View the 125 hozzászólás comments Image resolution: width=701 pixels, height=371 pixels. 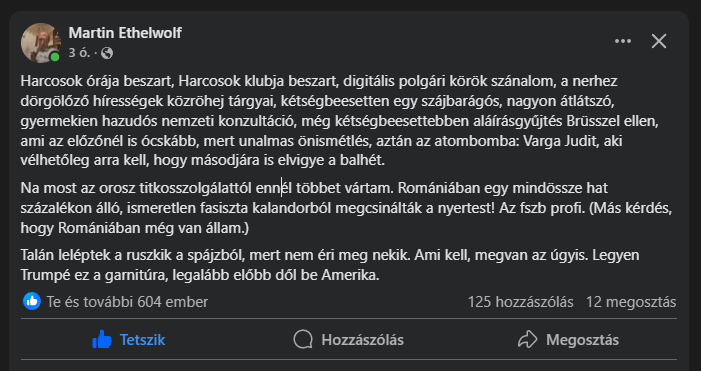520,302
